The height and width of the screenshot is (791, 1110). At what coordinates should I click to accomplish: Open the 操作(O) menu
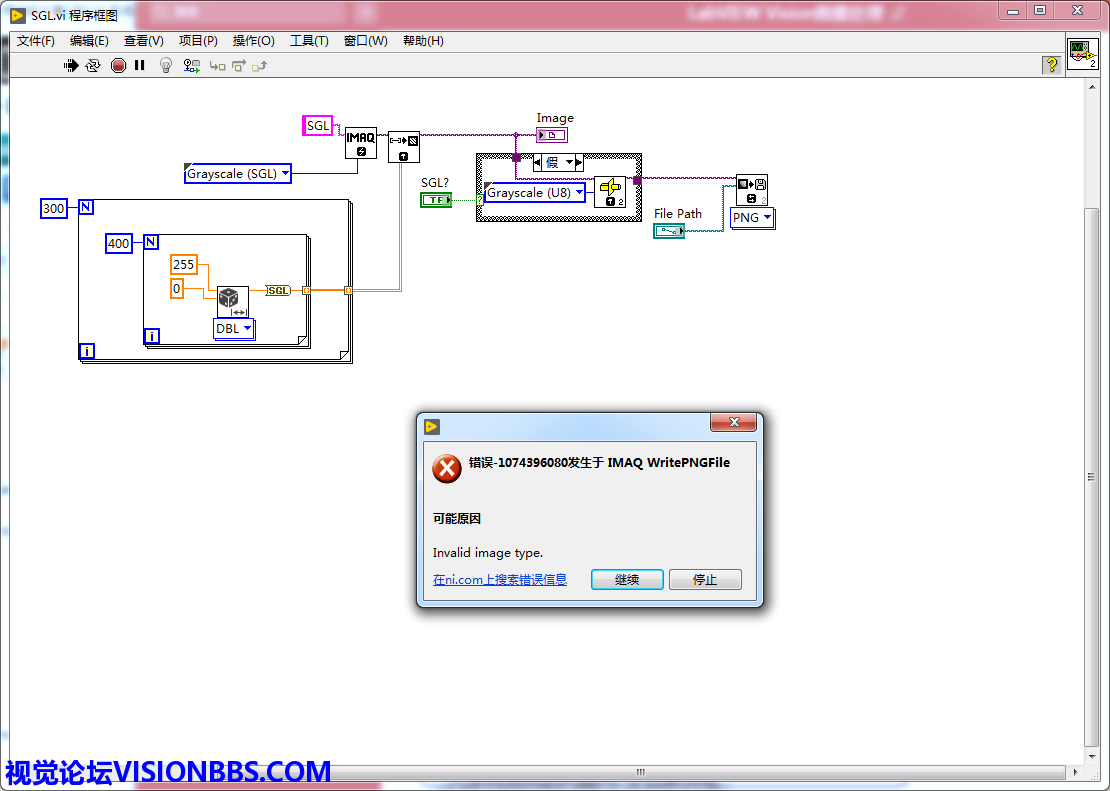pyautogui.click(x=253, y=41)
